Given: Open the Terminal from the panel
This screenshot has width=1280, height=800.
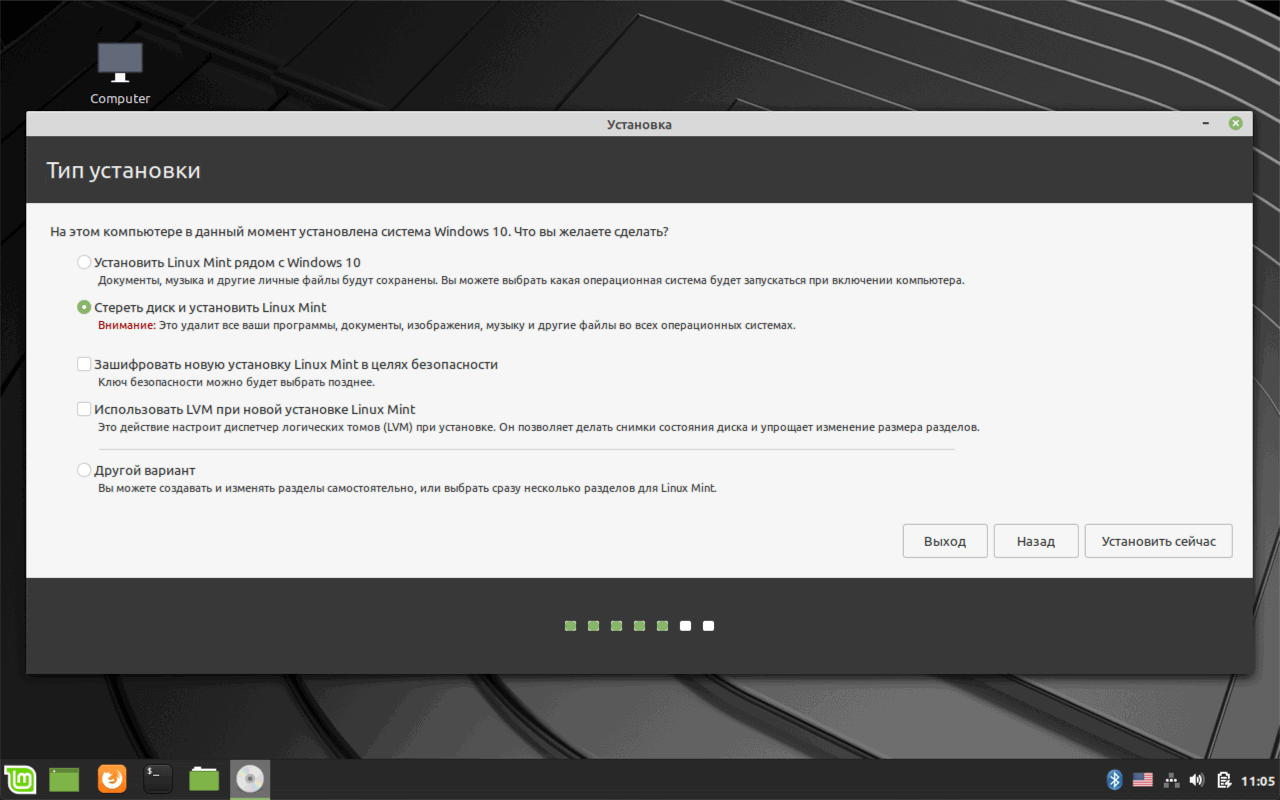Looking at the screenshot, I should (158, 779).
